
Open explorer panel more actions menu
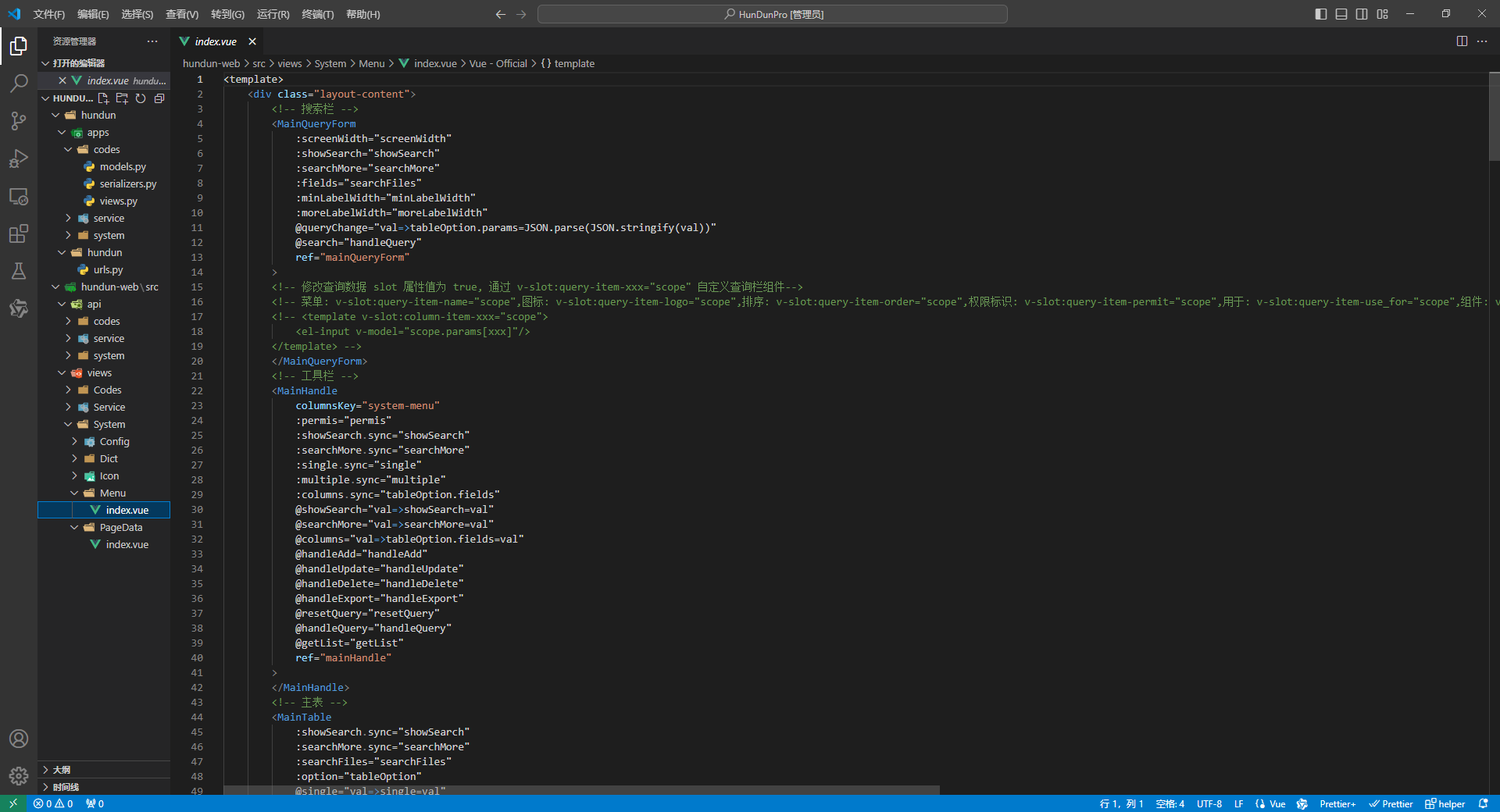click(x=152, y=41)
